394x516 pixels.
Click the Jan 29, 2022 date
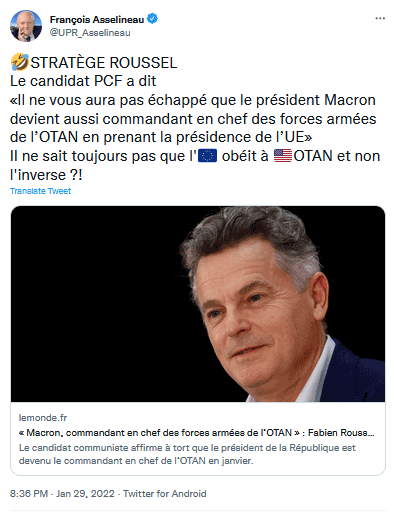(85, 493)
